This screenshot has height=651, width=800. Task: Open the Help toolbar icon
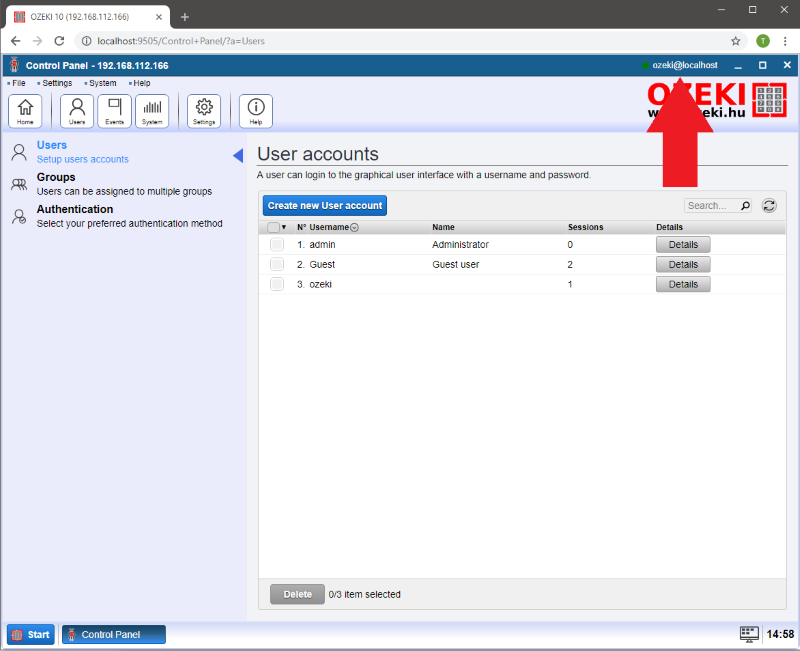coord(256,110)
